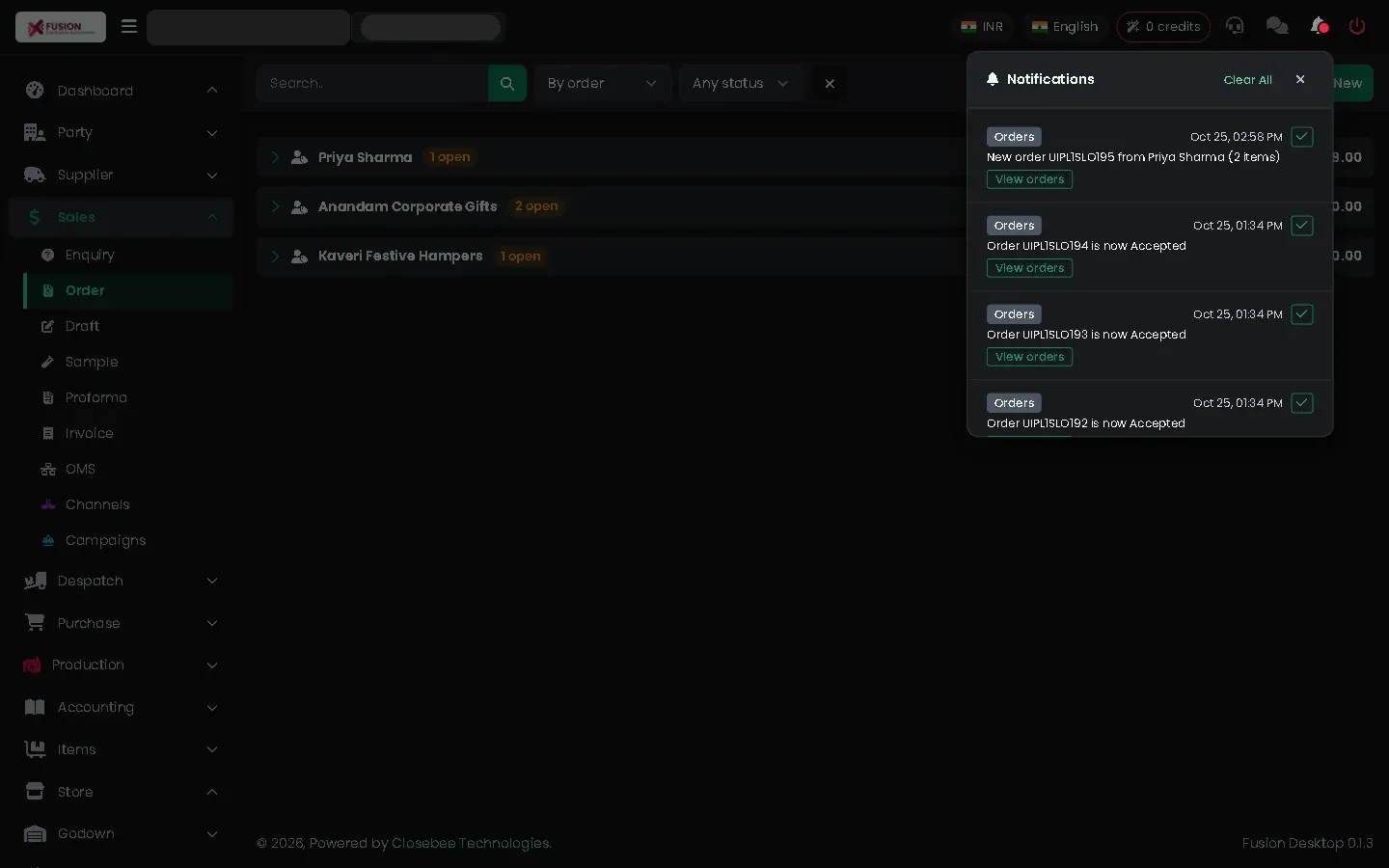Mark the UIPL15LO193 notification as read
This screenshot has height=868, width=1389.
pyautogui.click(x=1302, y=314)
